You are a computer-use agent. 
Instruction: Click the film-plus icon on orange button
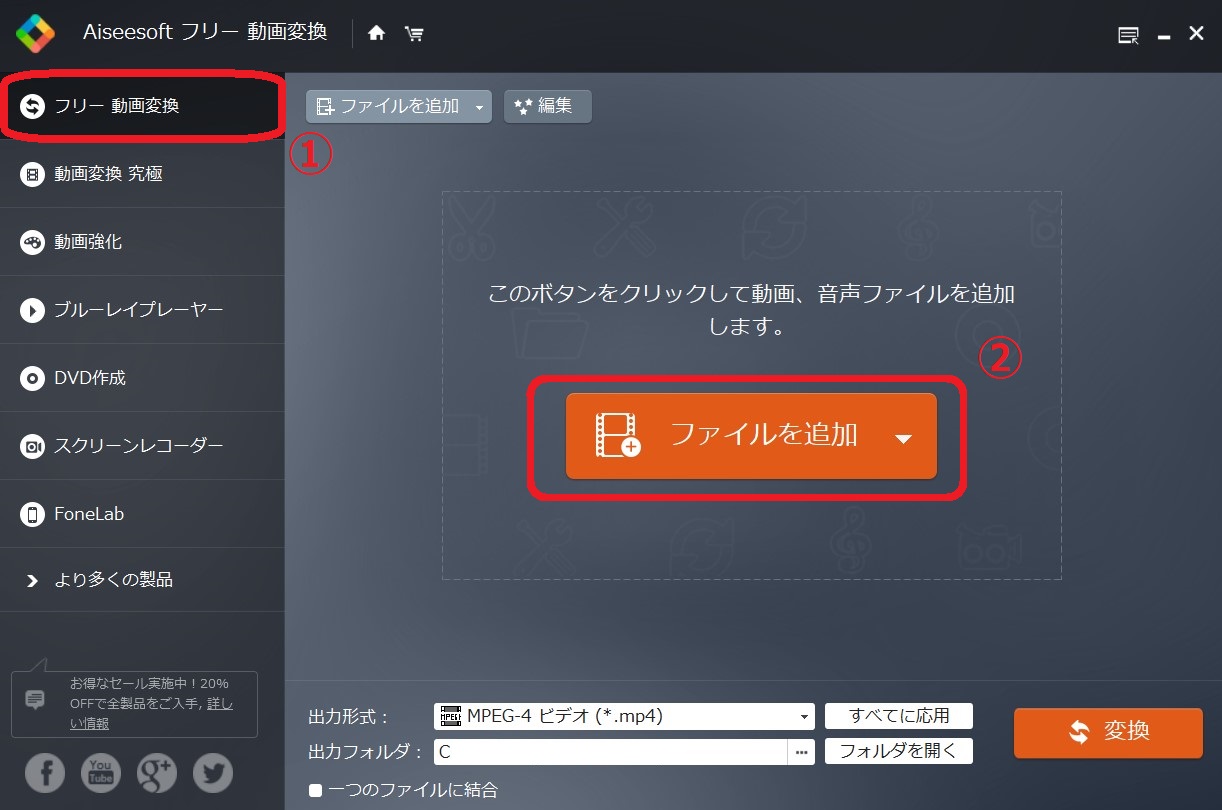point(618,436)
